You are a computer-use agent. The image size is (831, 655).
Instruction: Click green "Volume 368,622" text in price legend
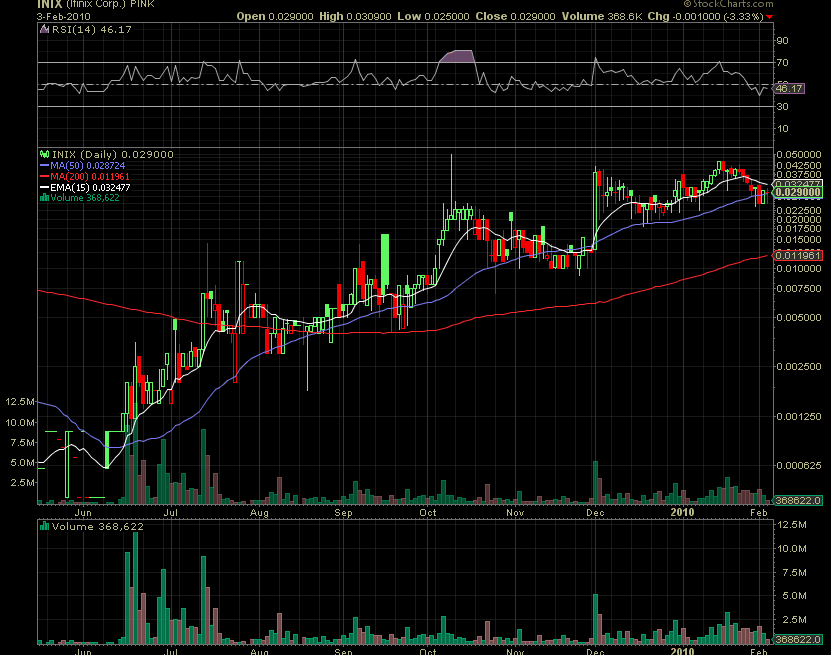point(85,198)
